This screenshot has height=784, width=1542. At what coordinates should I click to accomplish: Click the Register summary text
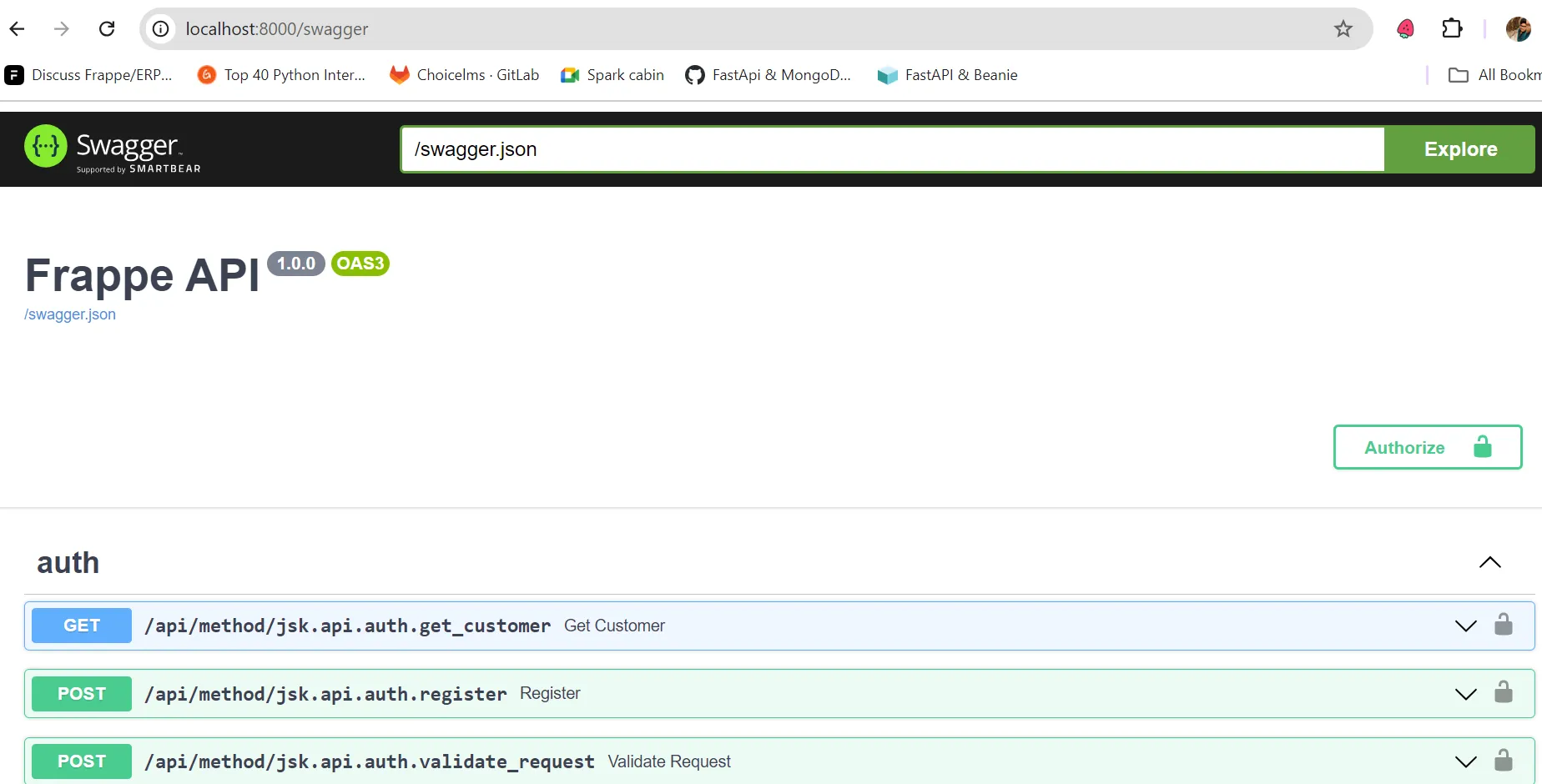pyautogui.click(x=550, y=694)
